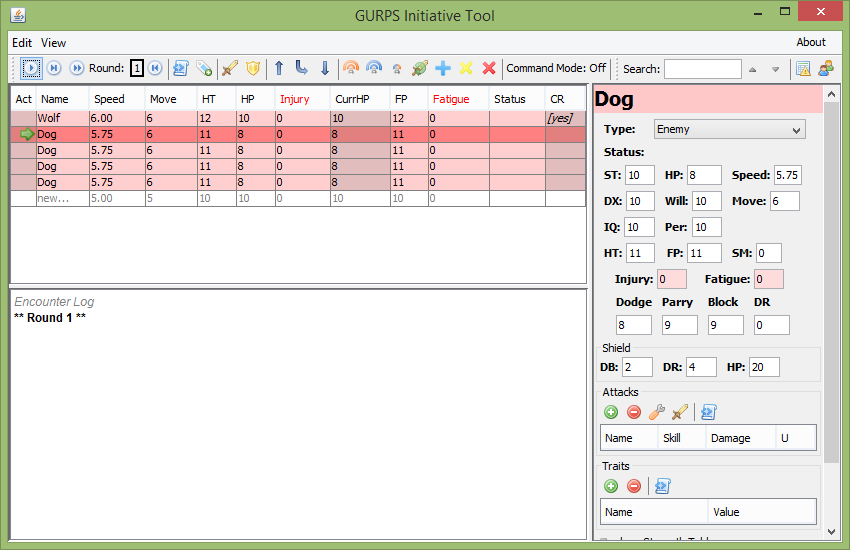This screenshot has width=850, height=550.
Task: Jump to the next search result arrow
Action: [775, 69]
